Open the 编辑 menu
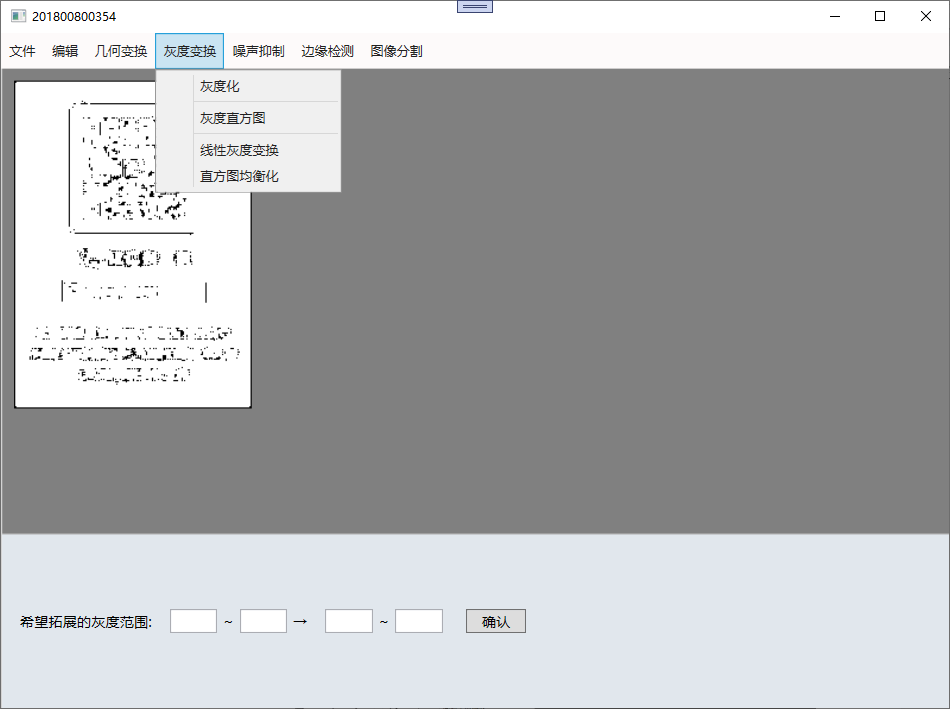 [x=65, y=52]
